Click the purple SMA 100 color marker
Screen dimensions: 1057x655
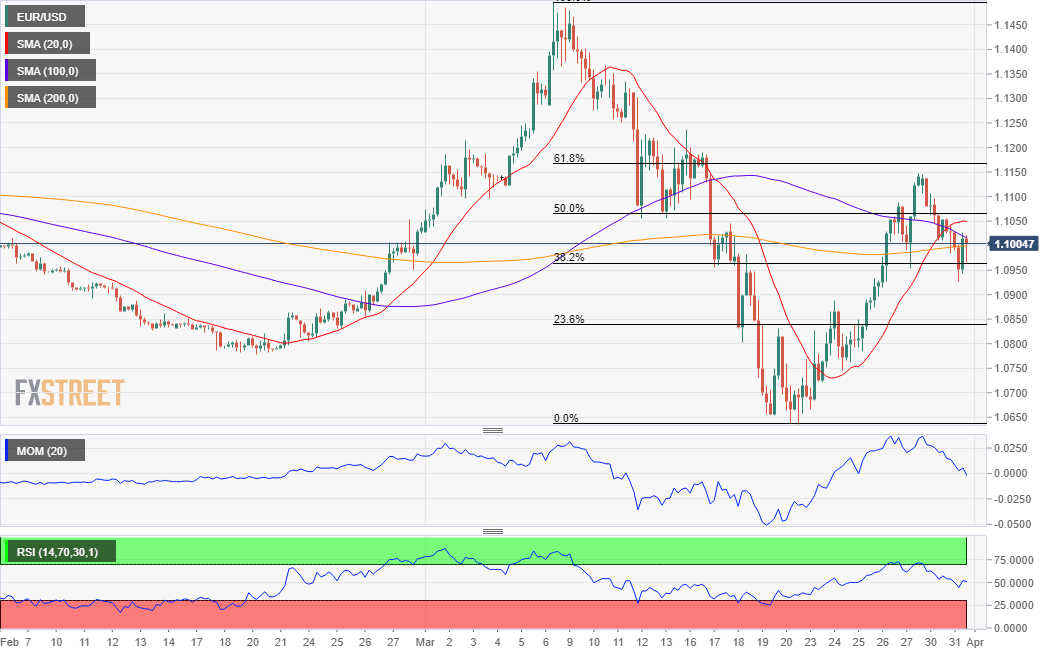click(x=7, y=71)
